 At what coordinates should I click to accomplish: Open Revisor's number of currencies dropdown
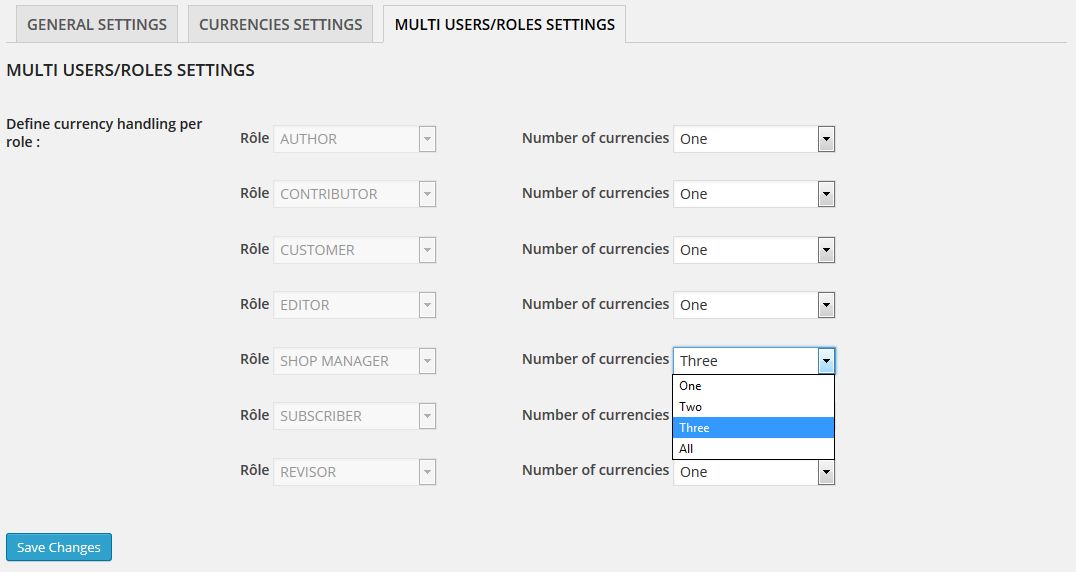(x=754, y=473)
